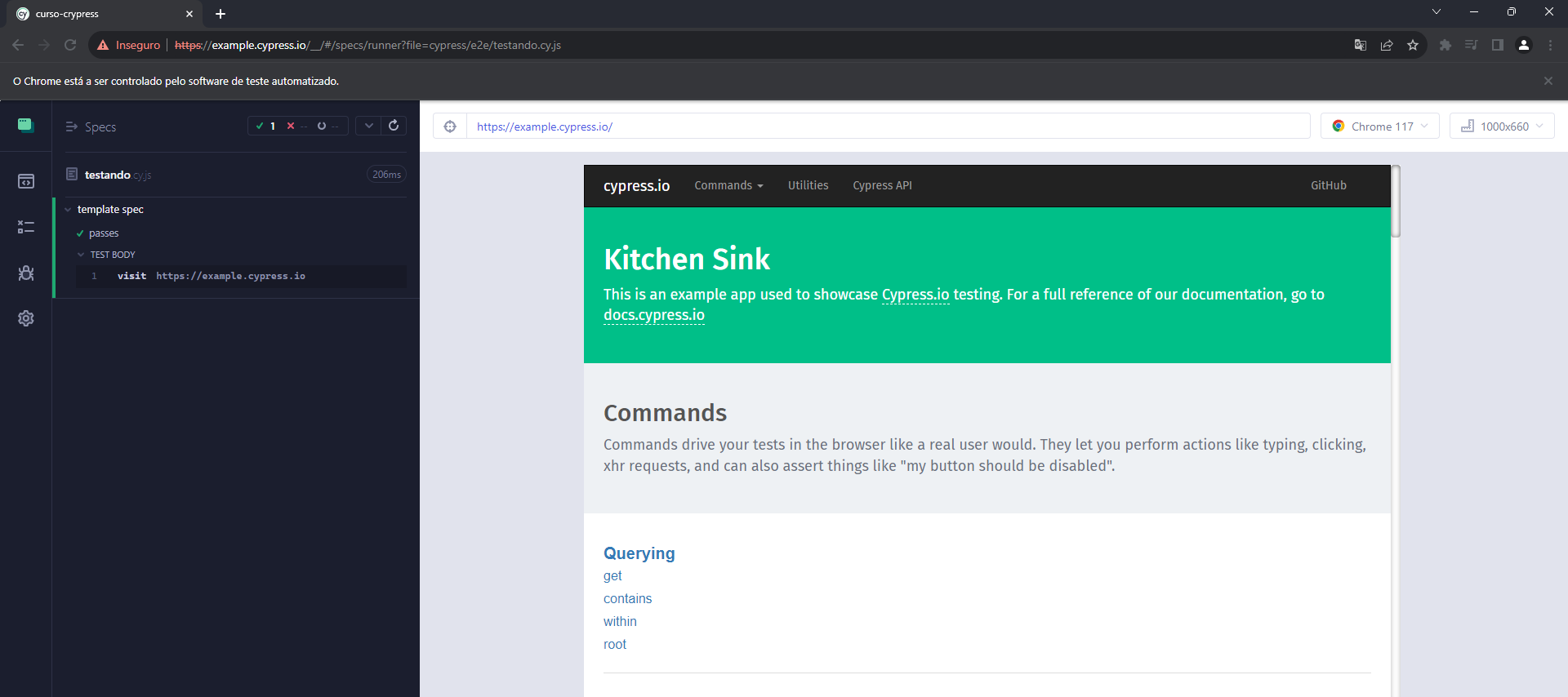This screenshot has width=1568, height=697.
Task: Click the preview page scrollbar thumb
Action: click(x=1396, y=202)
